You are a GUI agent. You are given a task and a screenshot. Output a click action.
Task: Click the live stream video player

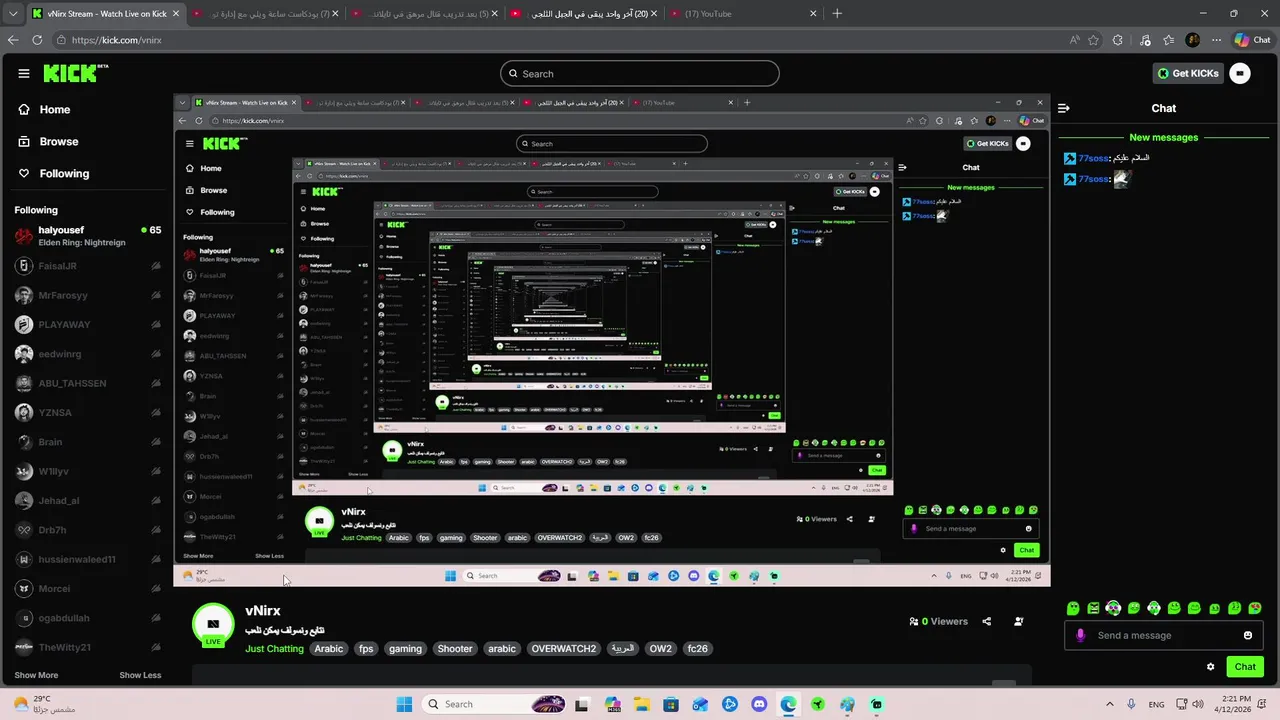[x=612, y=340]
